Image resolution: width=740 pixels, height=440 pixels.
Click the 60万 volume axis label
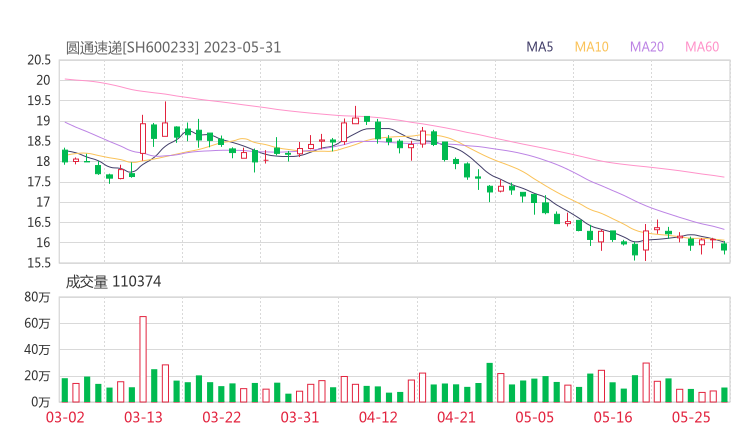click(x=37, y=324)
